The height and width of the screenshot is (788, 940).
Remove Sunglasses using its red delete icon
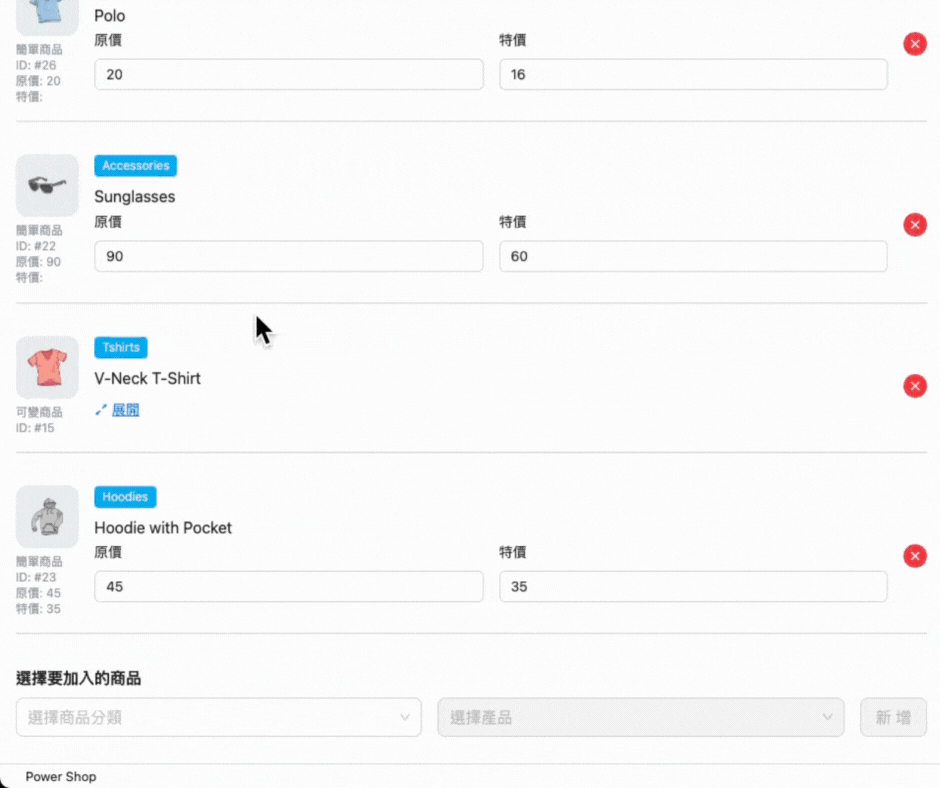(x=915, y=224)
